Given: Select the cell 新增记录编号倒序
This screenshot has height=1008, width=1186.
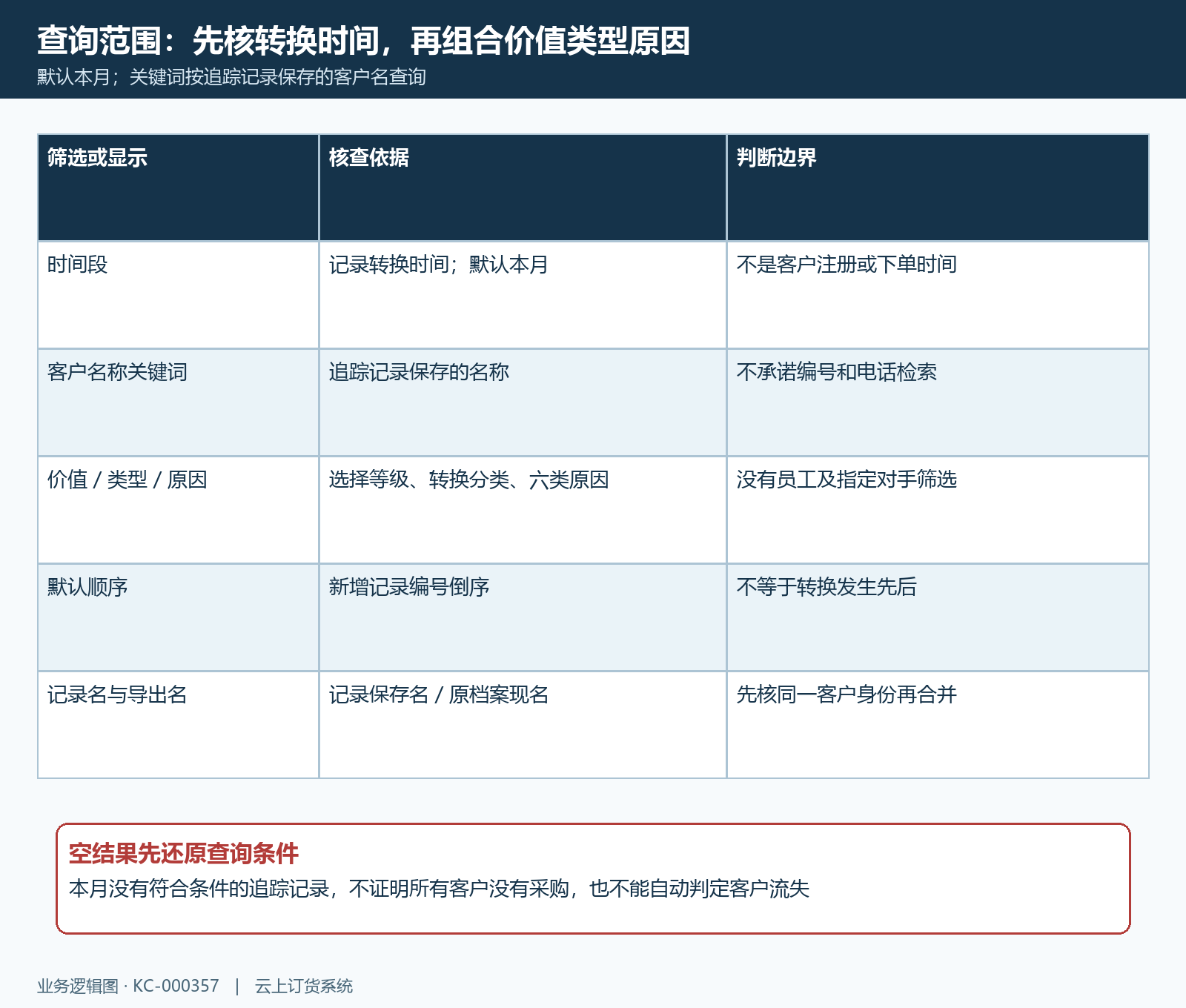Looking at the screenshot, I should pos(523,617).
